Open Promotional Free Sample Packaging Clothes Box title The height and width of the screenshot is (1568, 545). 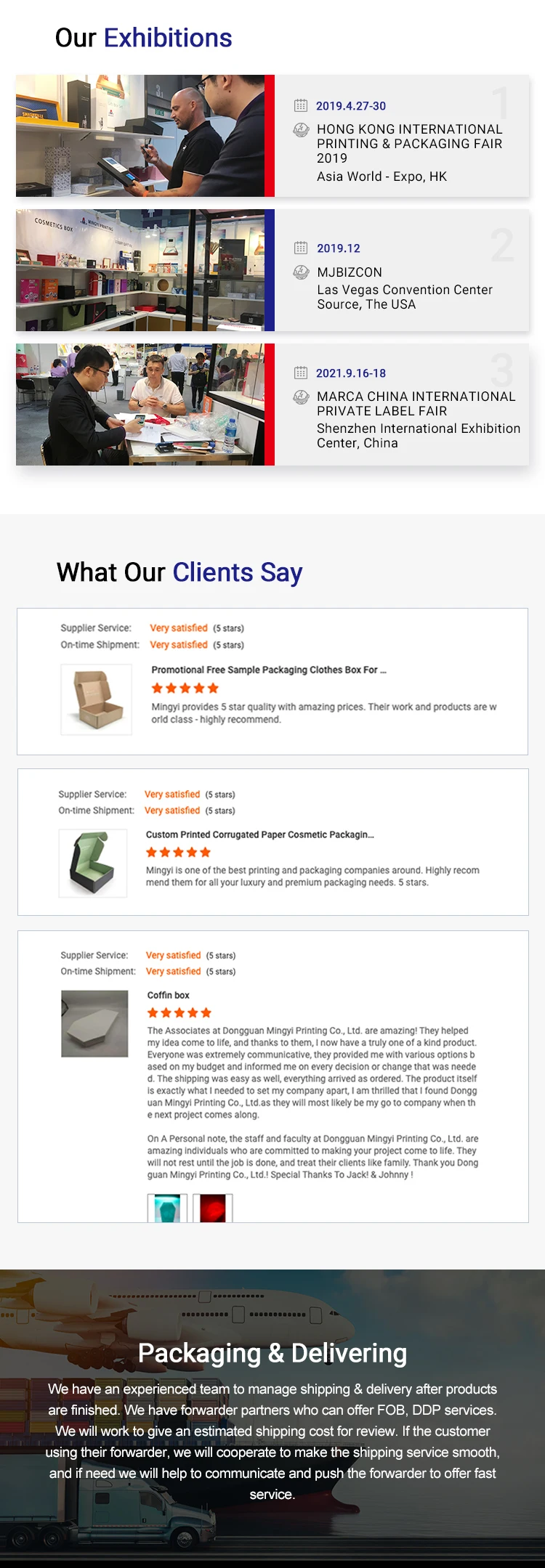(269, 670)
